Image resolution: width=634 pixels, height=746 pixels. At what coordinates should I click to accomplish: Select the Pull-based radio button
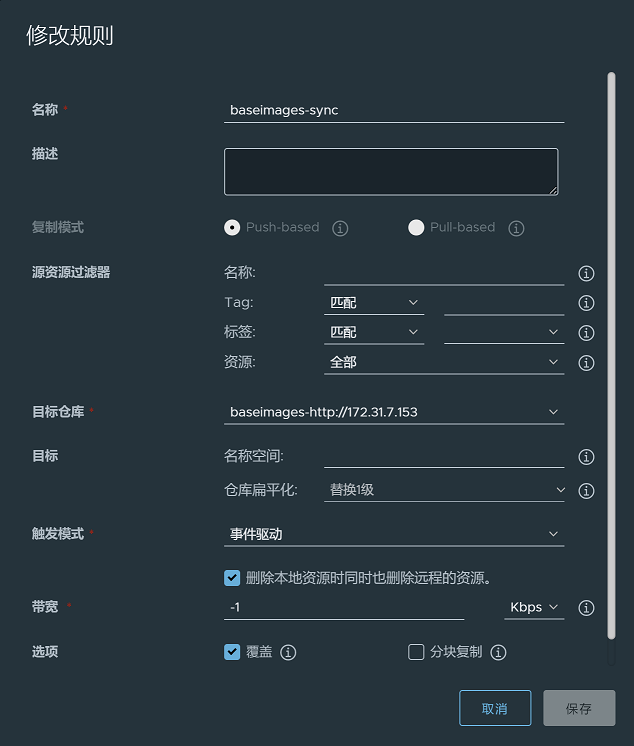416,227
